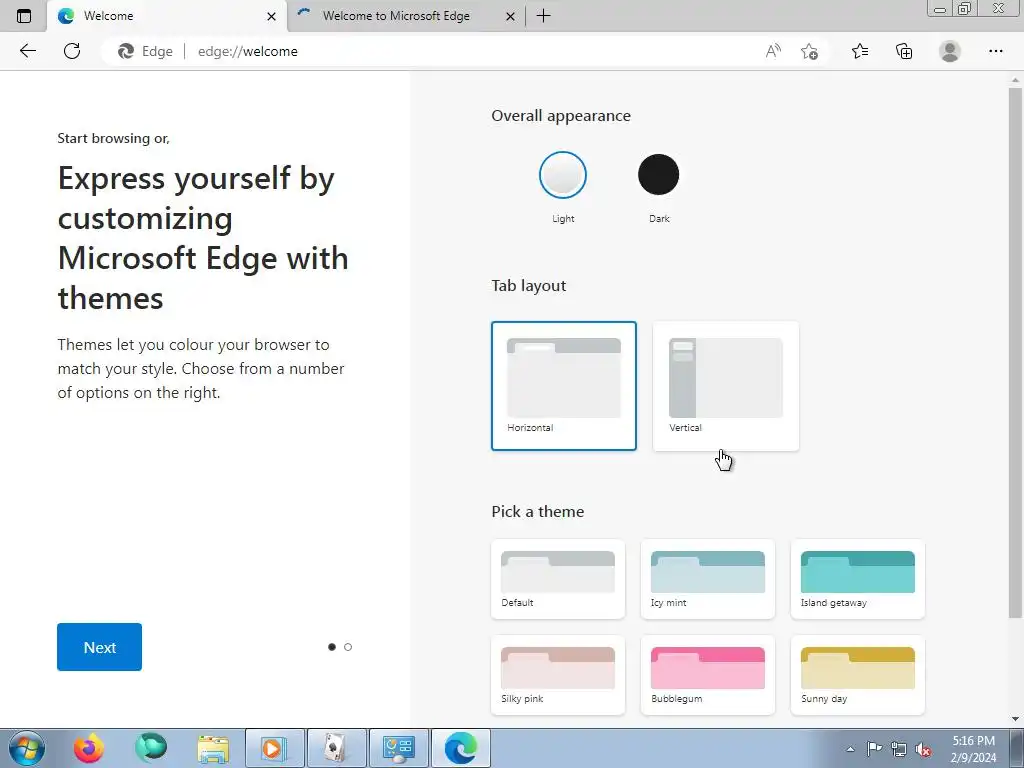The height and width of the screenshot is (768, 1024).
Task: Refresh the page with the reload icon
Action: click(72, 51)
